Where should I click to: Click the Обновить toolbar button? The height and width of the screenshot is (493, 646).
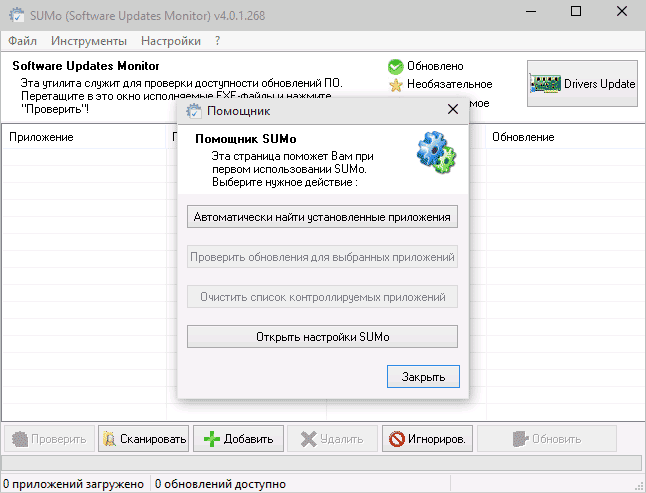click(547, 439)
